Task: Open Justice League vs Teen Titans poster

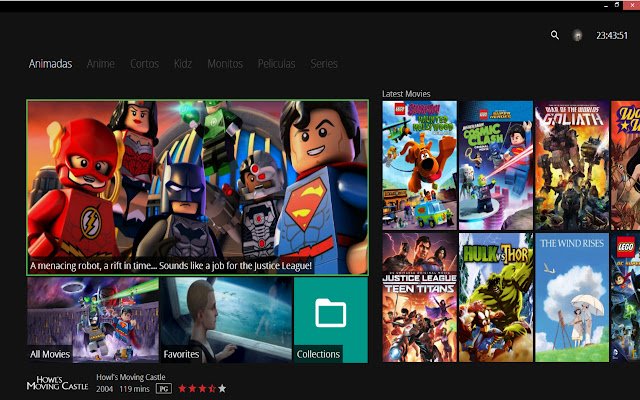Action: pos(420,298)
